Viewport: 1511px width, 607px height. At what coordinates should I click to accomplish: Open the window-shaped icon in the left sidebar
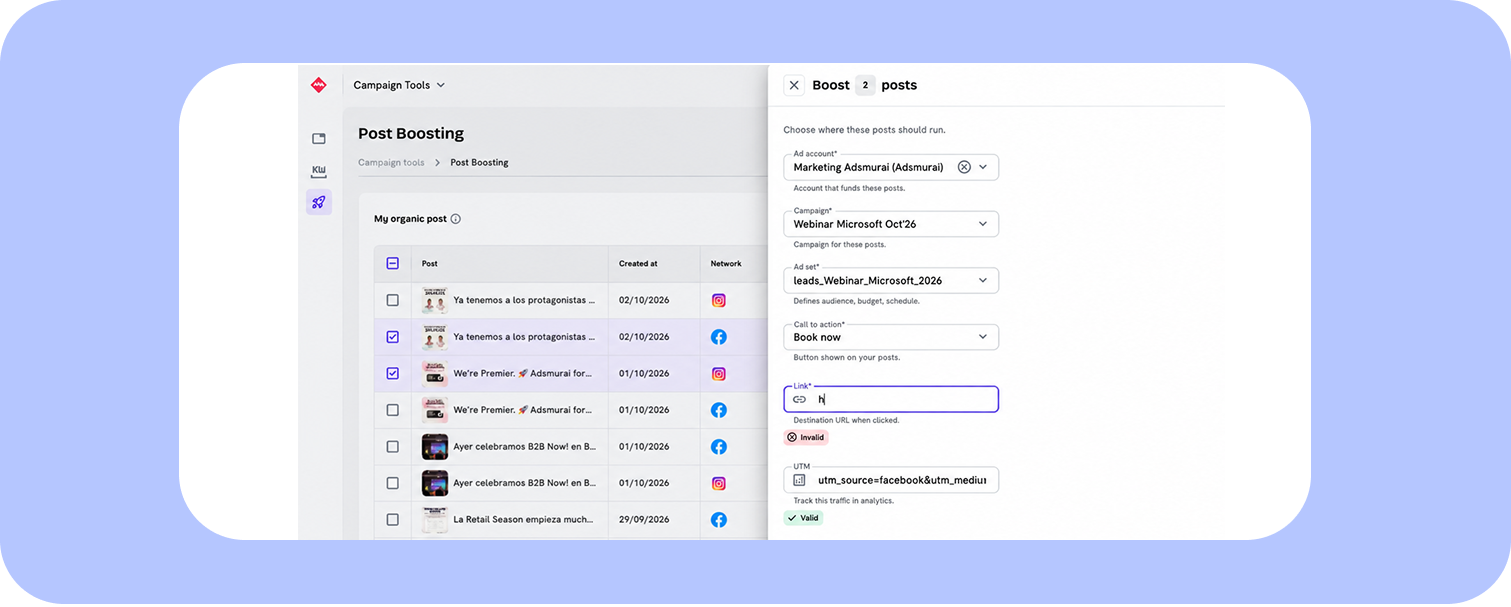[x=319, y=139]
